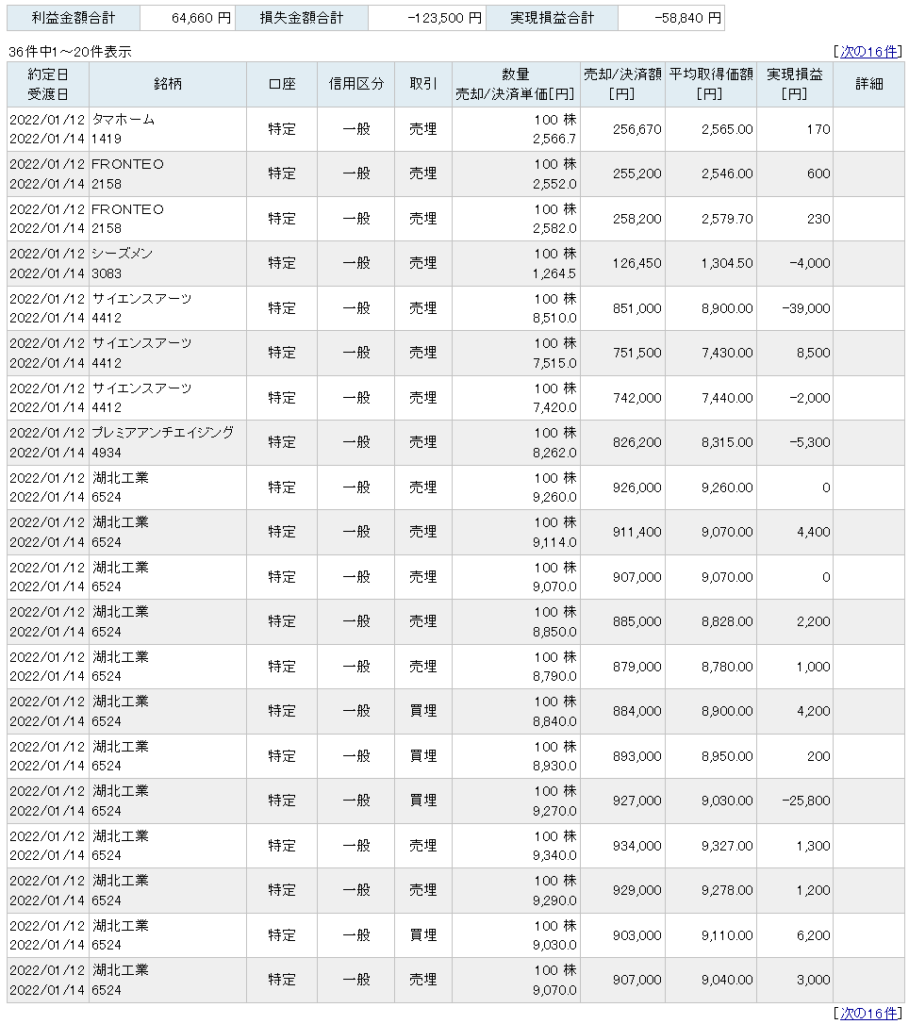Select the 平均取得価額 column header
Image resolution: width=909 pixels, height=1024 pixels.
tap(711, 84)
